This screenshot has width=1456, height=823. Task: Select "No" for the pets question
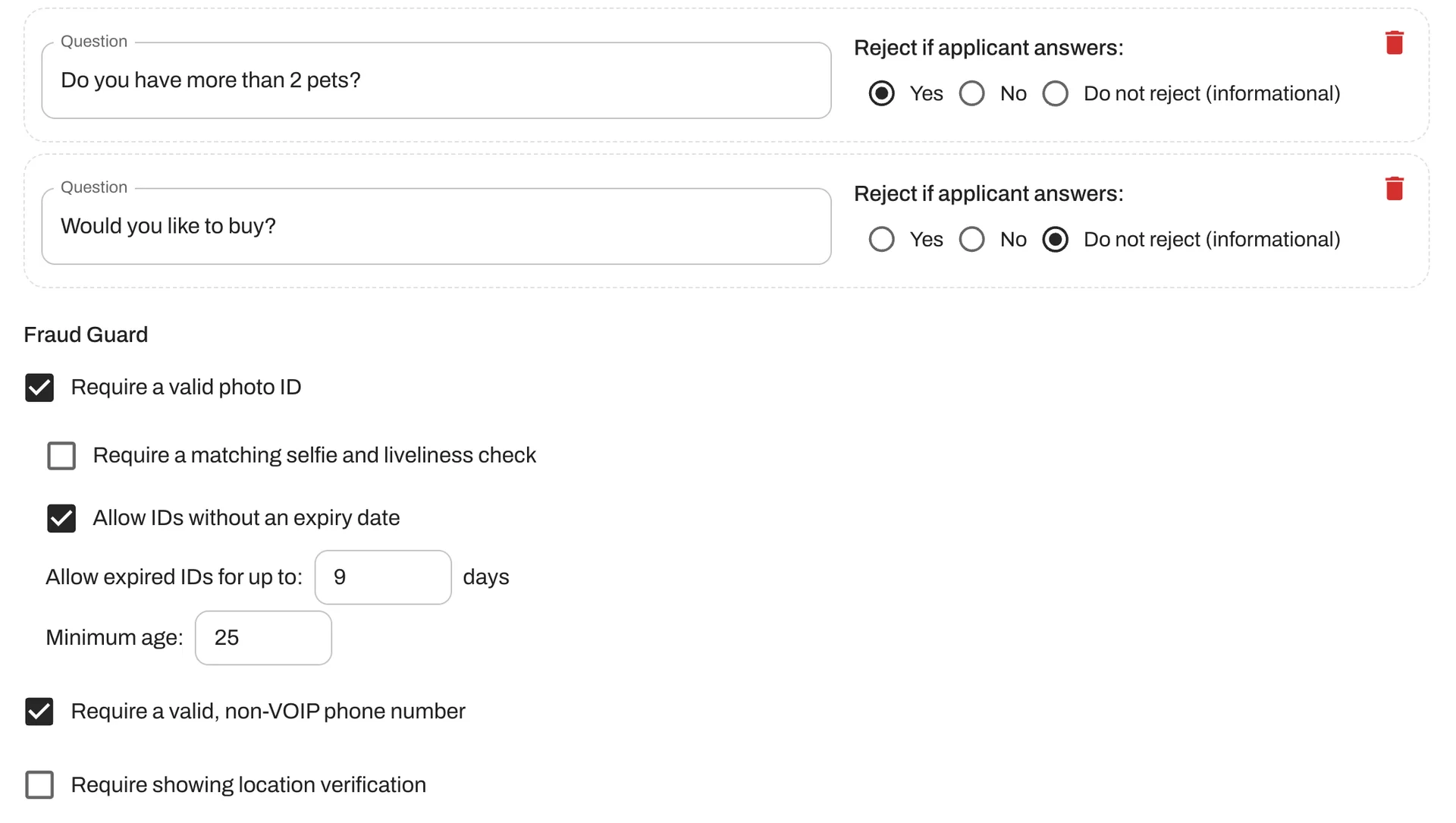[x=972, y=93]
